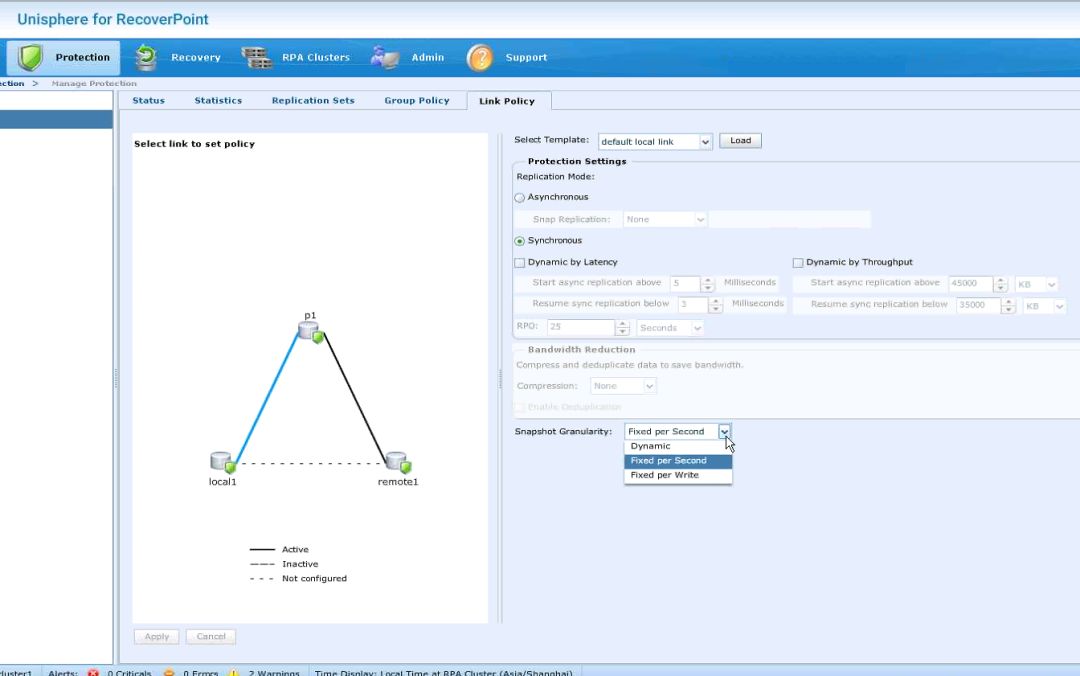Open the RPO Seconds unit dropdown

click(x=670, y=328)
